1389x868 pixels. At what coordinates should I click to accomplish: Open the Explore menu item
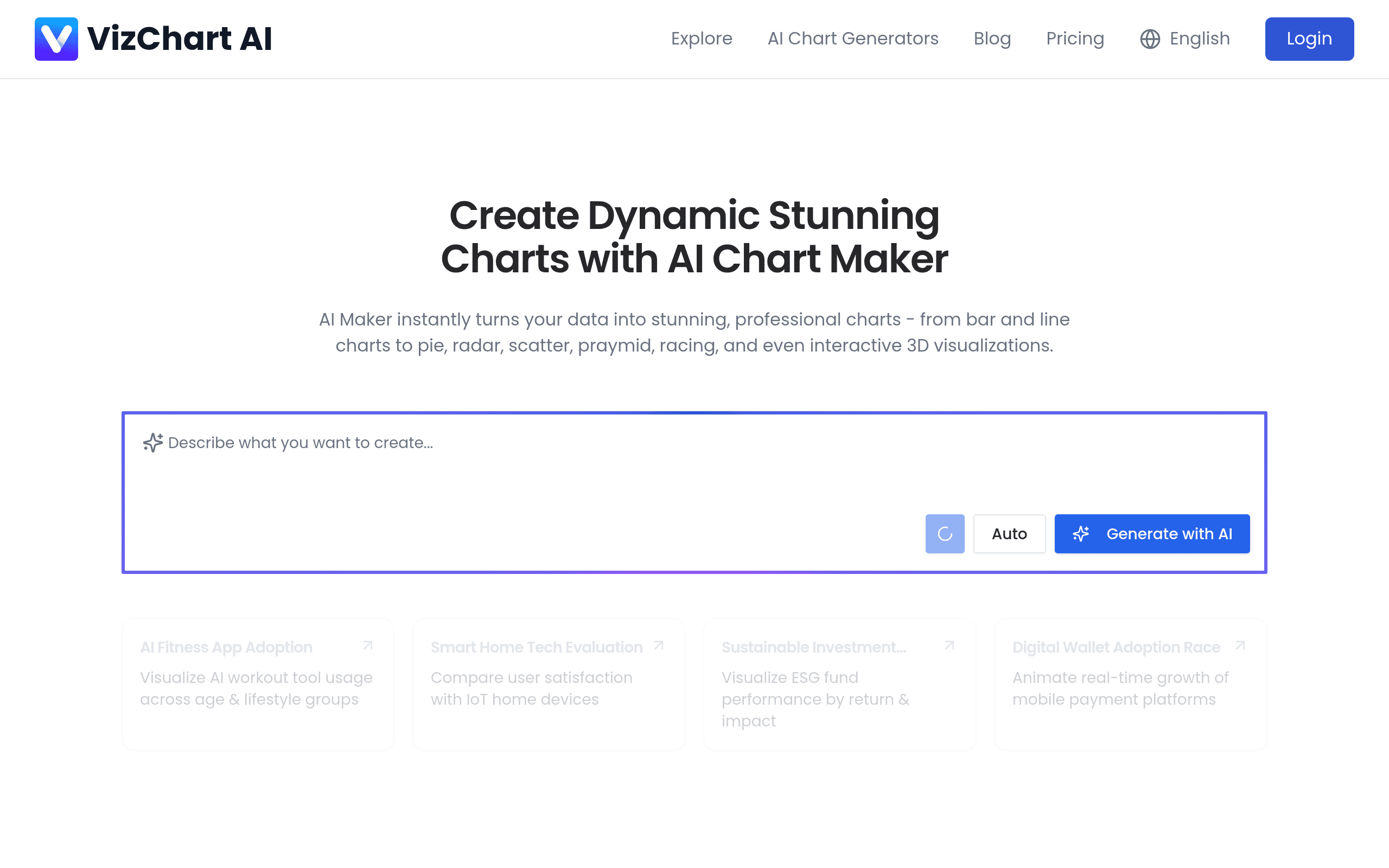[x=702, y=39]
